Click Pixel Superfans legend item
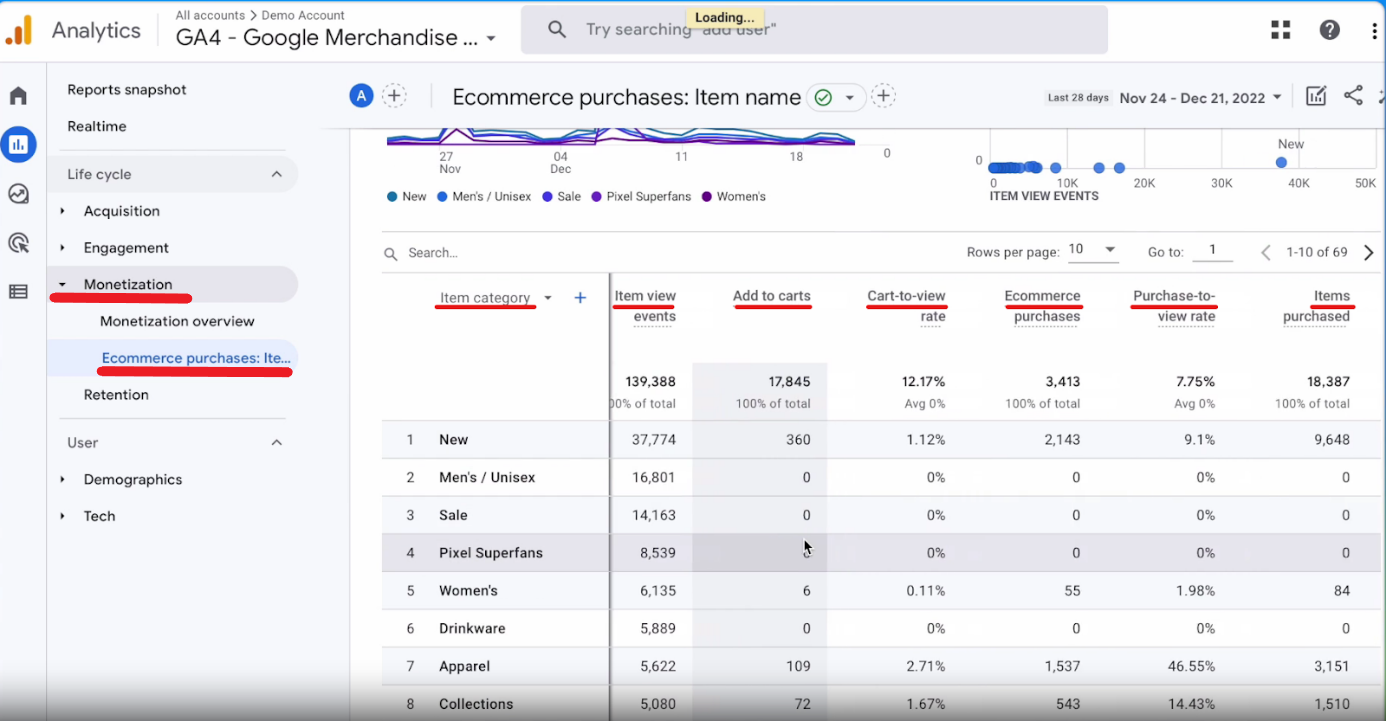Viewport: 1386px width, 721px height. (642, 197)
